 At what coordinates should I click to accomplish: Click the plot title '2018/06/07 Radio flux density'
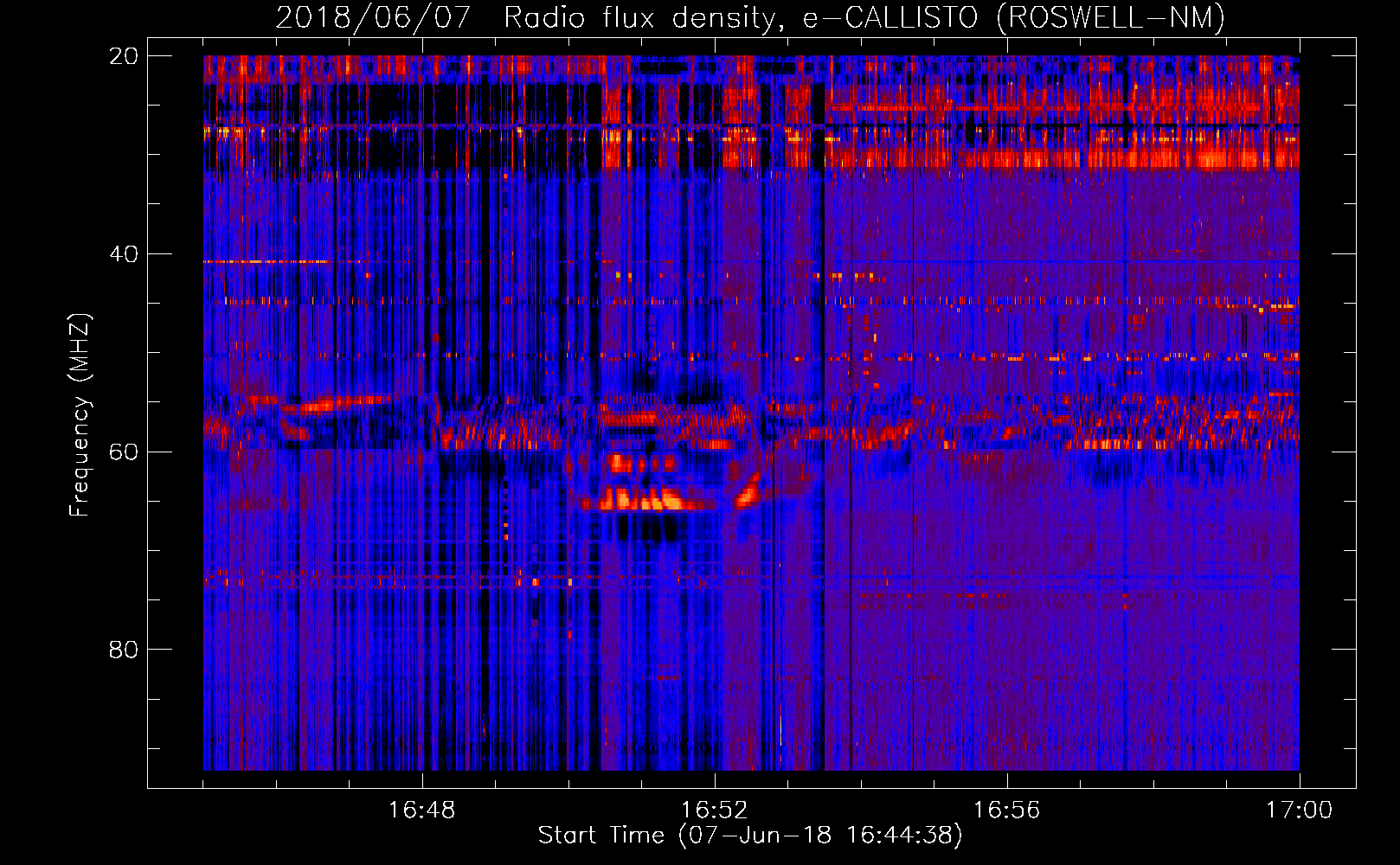(x=749, y=17)
